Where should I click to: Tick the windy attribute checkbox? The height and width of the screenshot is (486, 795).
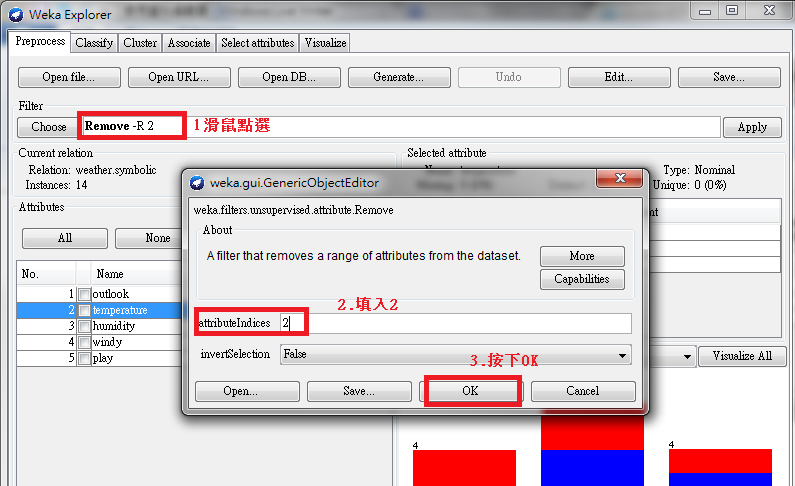click(x=85, y=342)
